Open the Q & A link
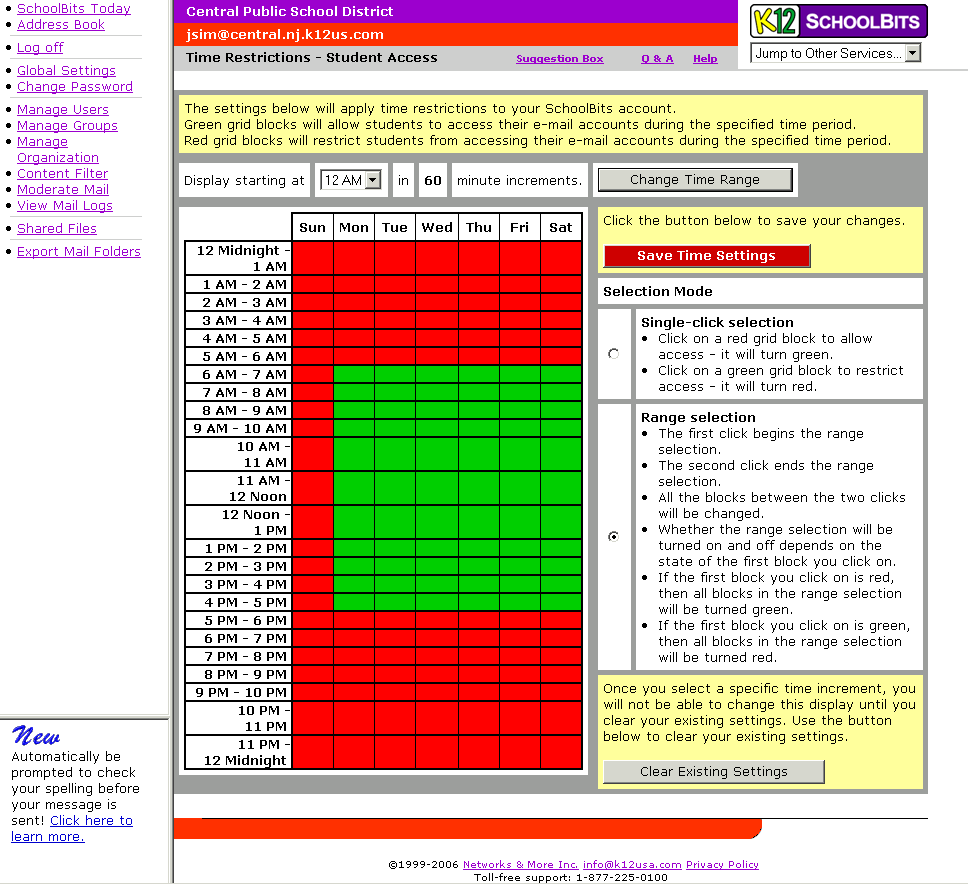Image resolution: width=968 pixels, height=884 pixels. (x=657, y=59)
